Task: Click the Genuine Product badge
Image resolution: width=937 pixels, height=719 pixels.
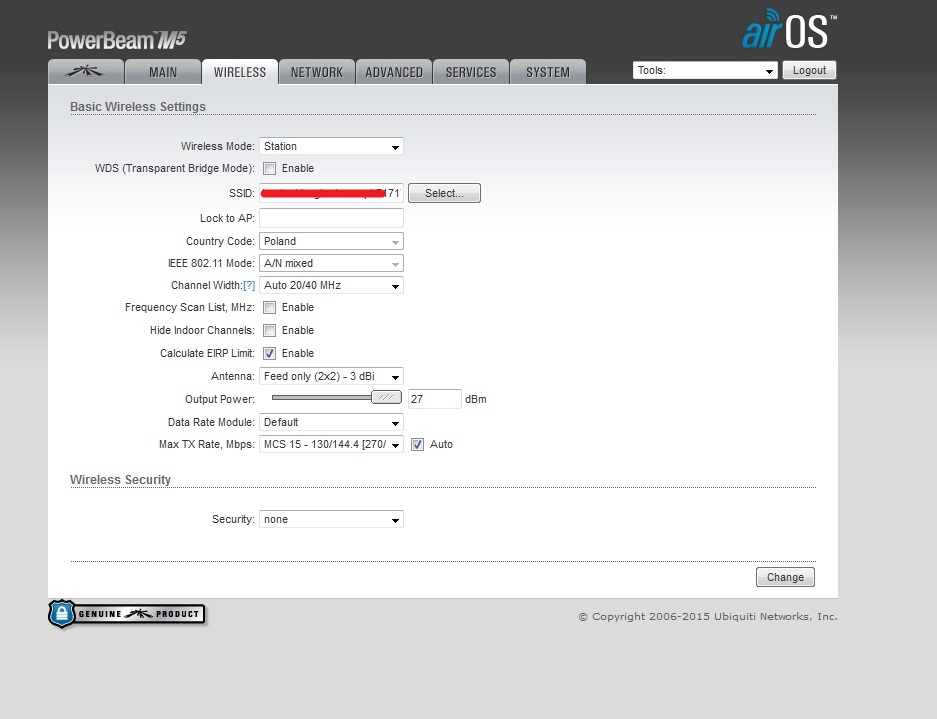Action: coord(127,614)
